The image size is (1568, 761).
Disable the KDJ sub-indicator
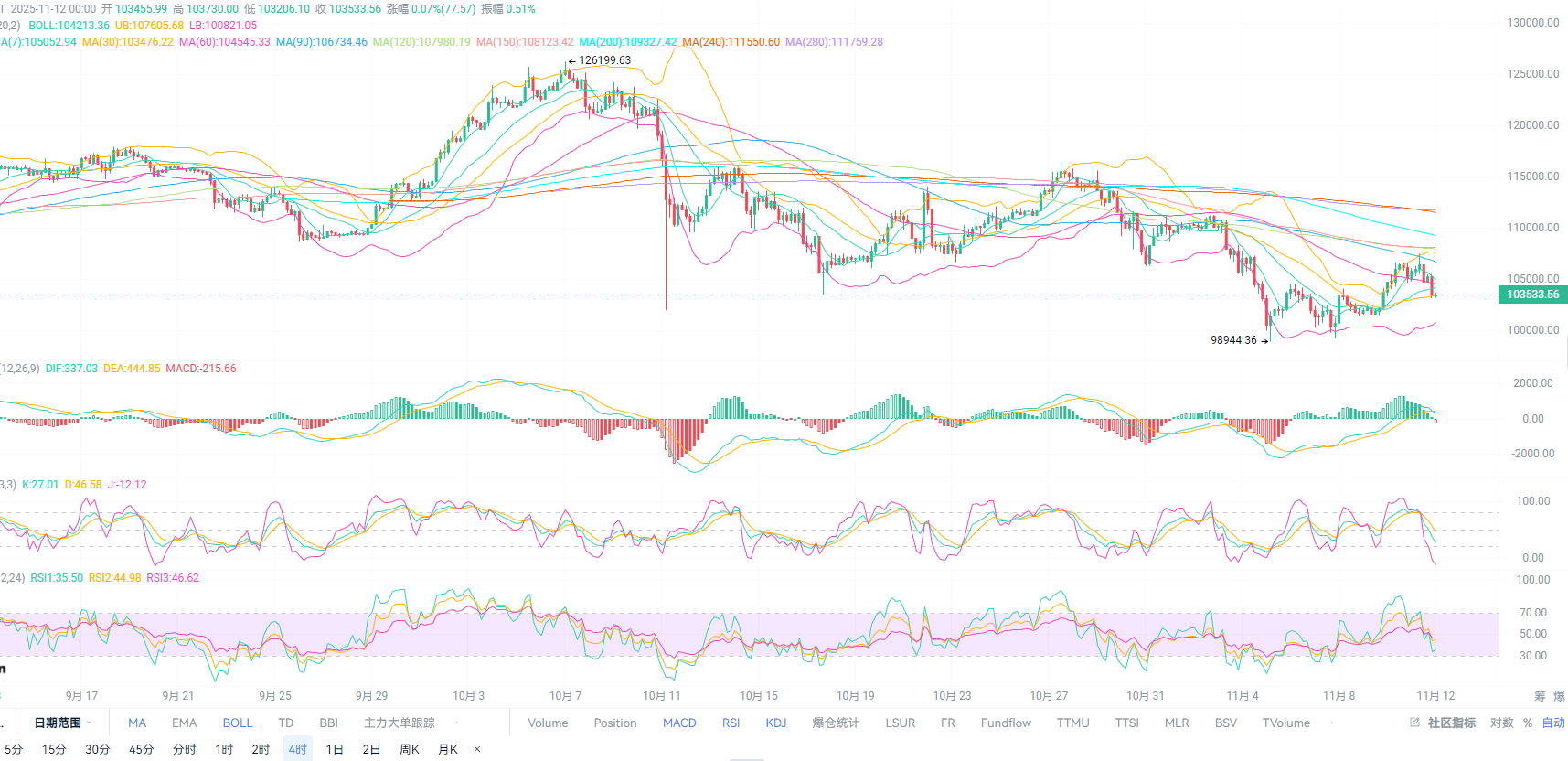[x=775, y=723]
